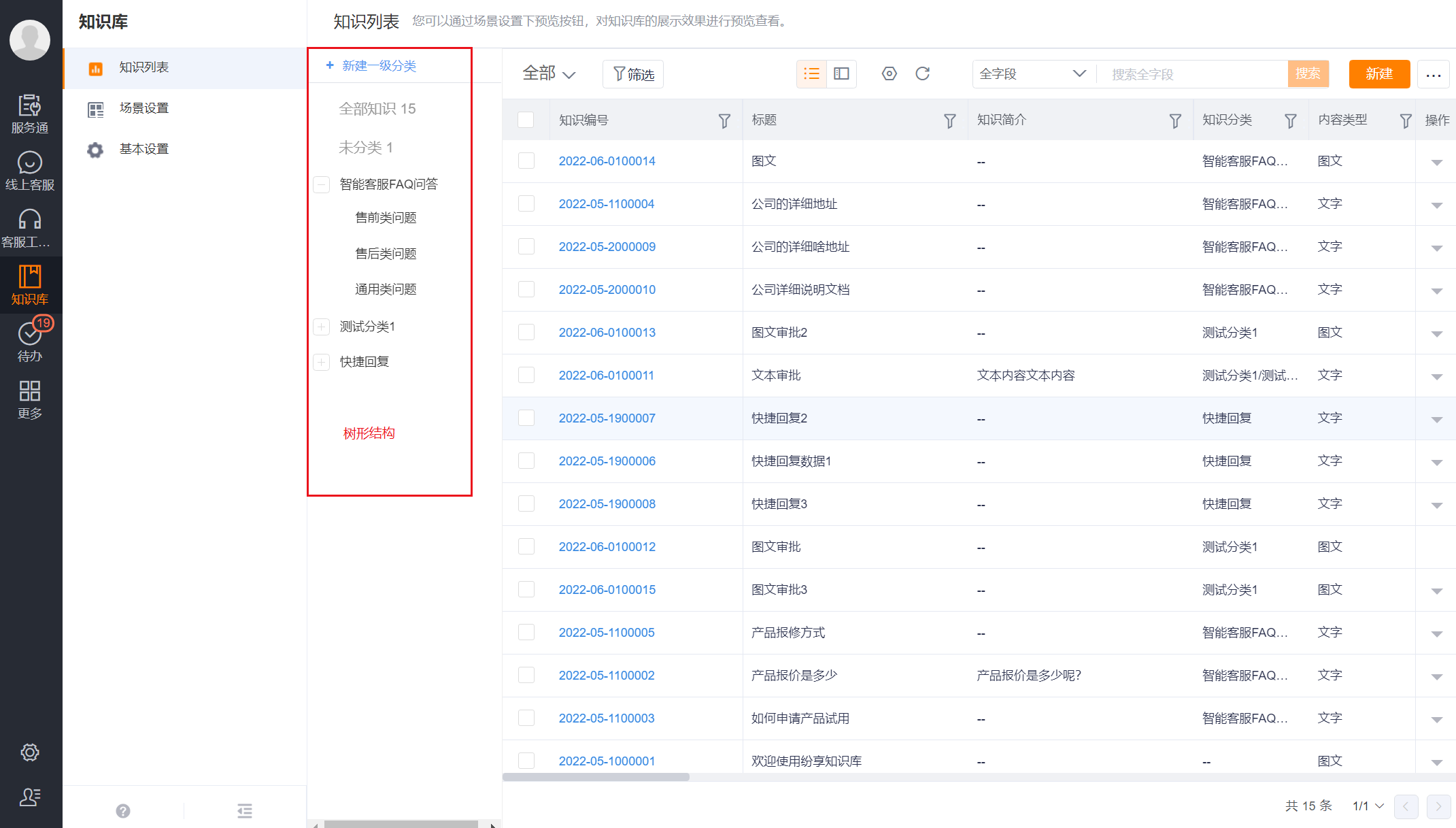Switch to split panel view icon
The image size is (1456, 828).
pos(841,73)
